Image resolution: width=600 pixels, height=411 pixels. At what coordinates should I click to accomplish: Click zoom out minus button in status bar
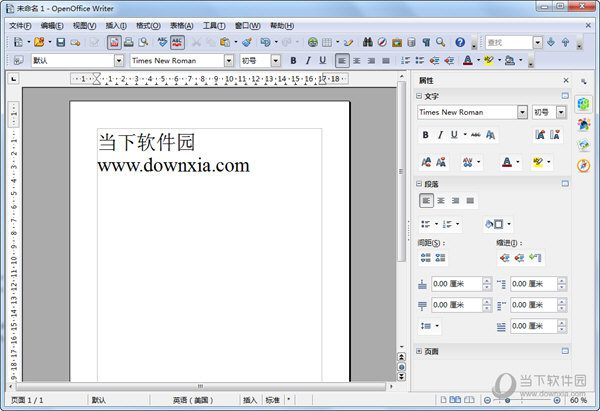[x=487, y=400]
